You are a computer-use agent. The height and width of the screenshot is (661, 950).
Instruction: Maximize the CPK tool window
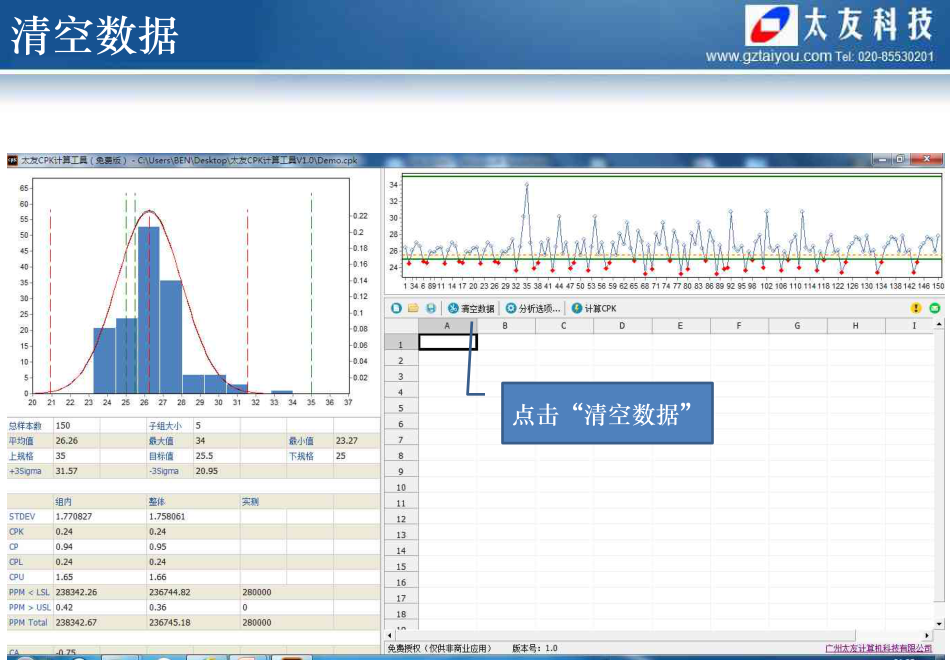click(900, 159)
